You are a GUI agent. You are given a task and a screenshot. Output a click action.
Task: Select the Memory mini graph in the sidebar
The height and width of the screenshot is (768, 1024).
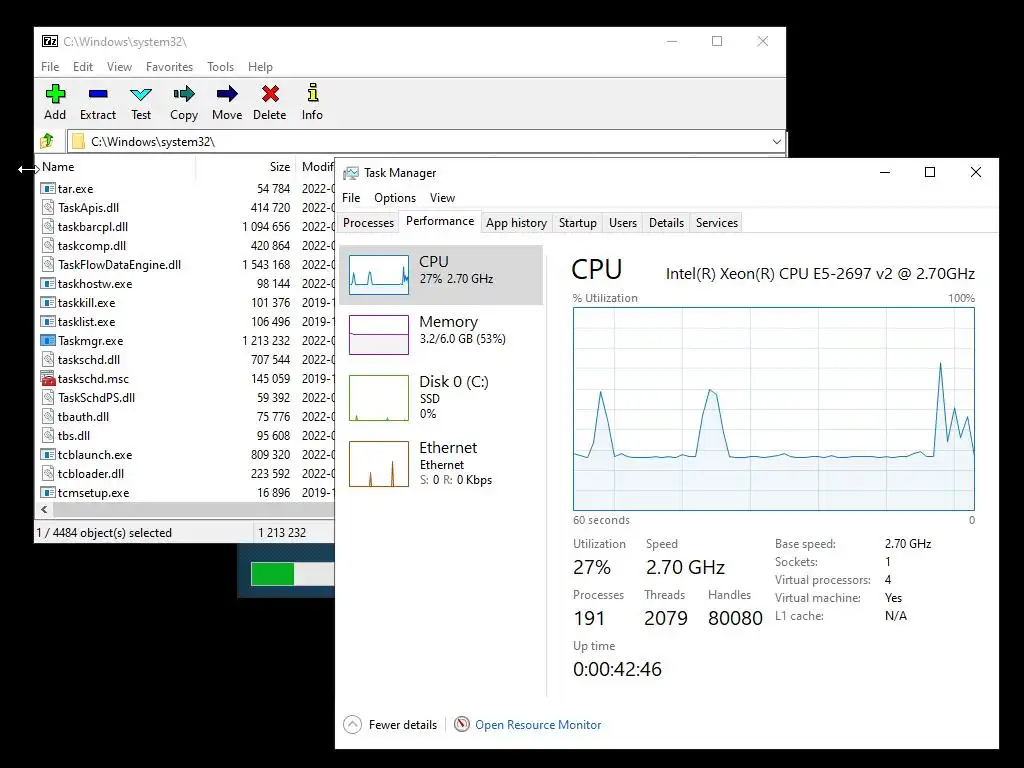379,334
